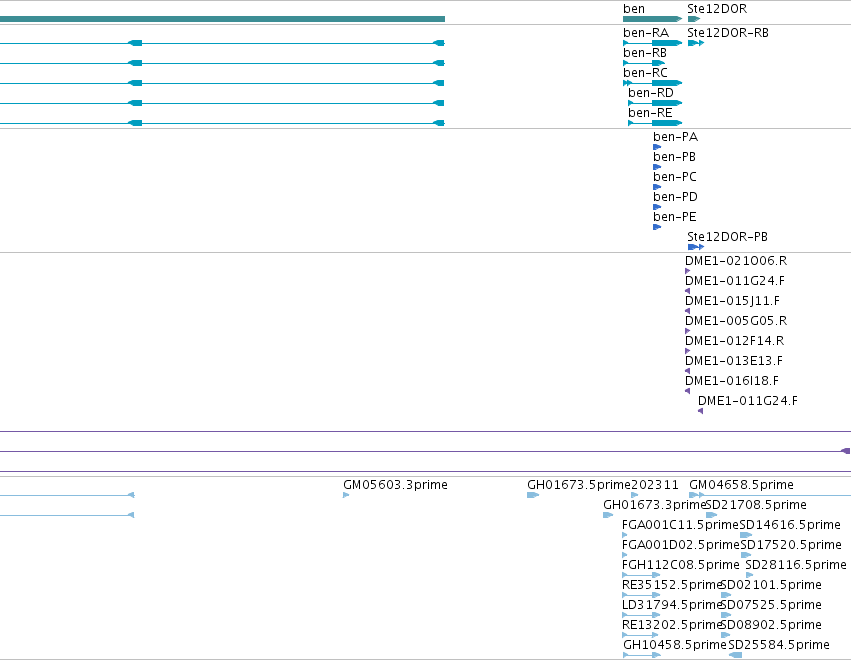The image size is (851, 660).
Task: Choose the DME1-016I18.F feature label
Action: [732, 382]
